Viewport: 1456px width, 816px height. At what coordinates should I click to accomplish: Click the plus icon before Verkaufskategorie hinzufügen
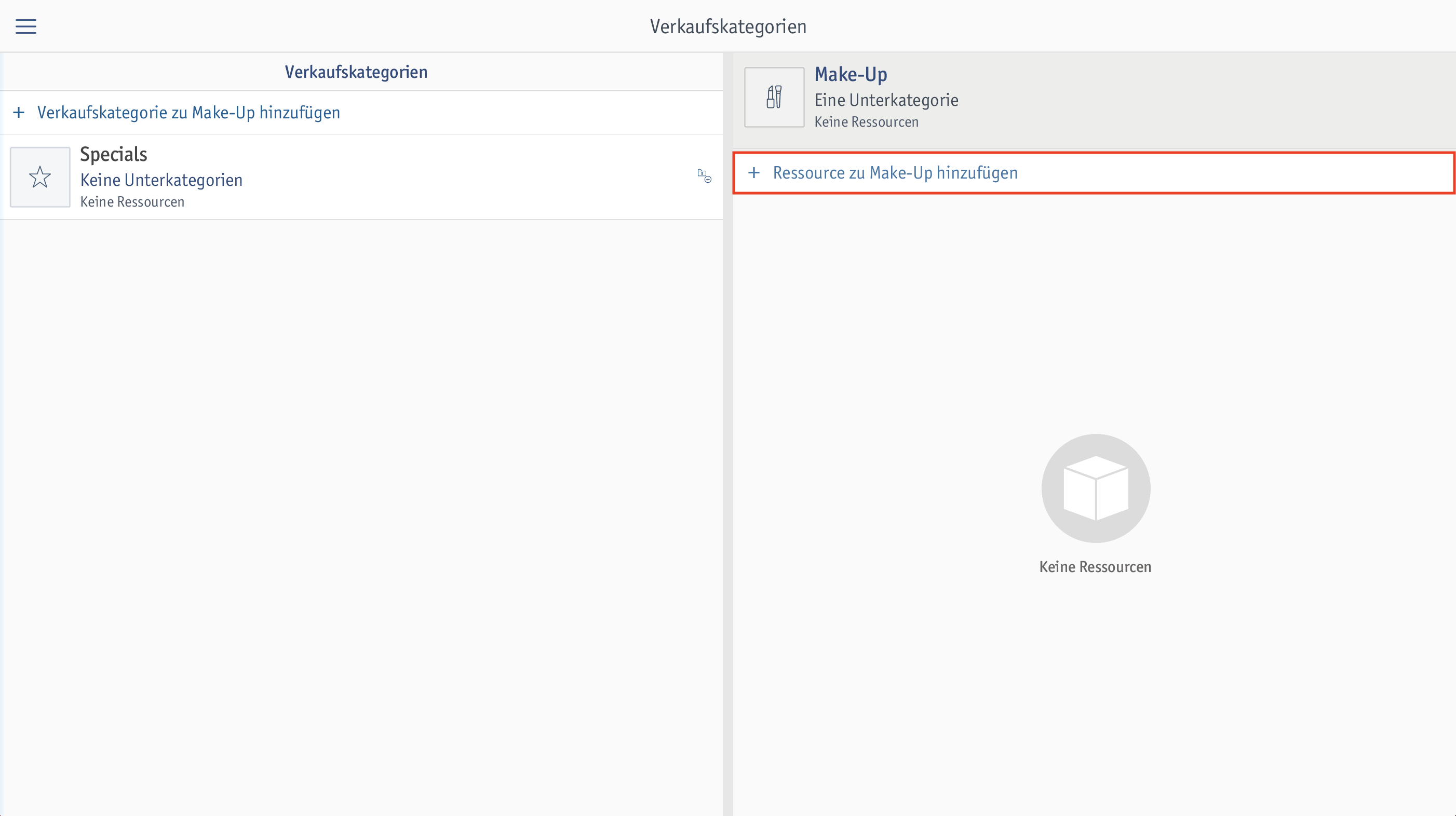coord(19,113)
